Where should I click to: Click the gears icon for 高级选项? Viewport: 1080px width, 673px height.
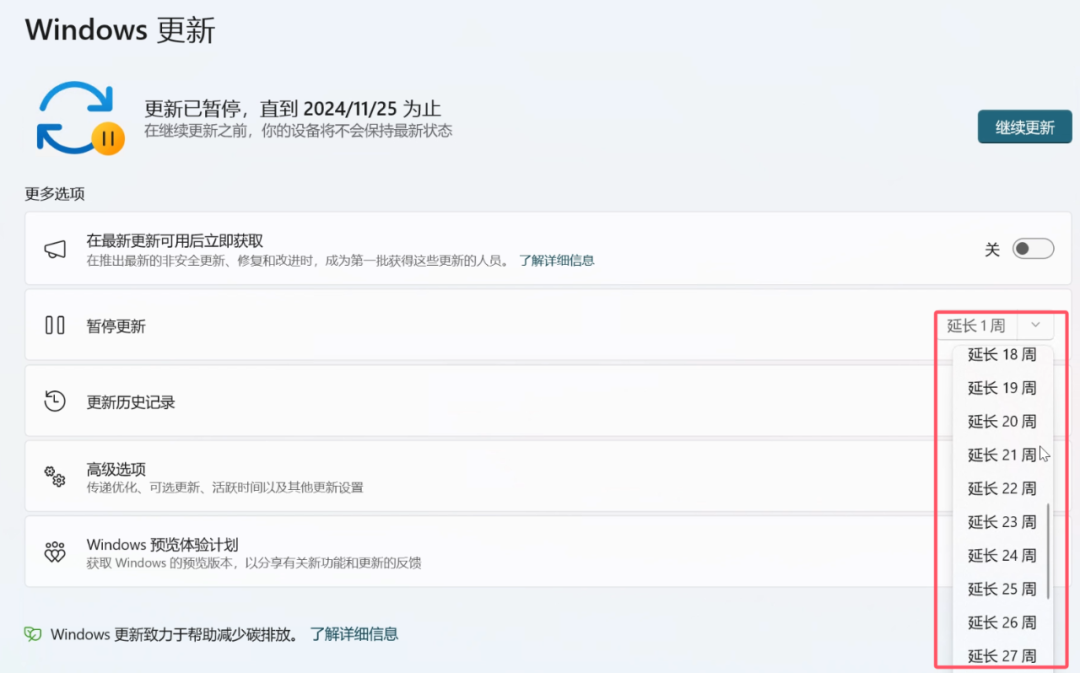click(x=55, y=477)
